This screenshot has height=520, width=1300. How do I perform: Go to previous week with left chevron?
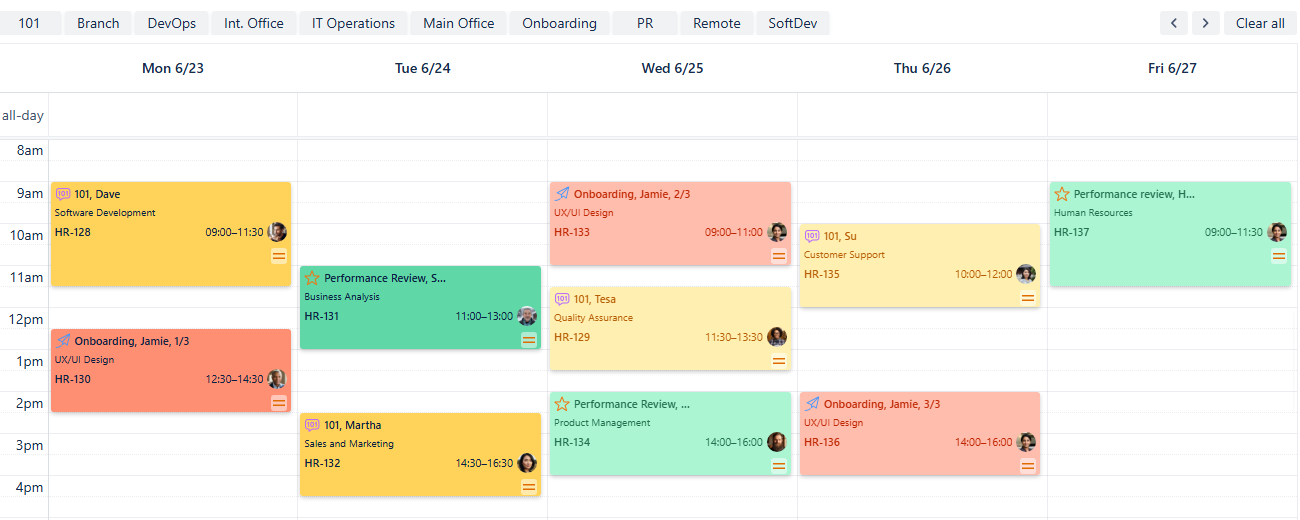[1174, 23]
